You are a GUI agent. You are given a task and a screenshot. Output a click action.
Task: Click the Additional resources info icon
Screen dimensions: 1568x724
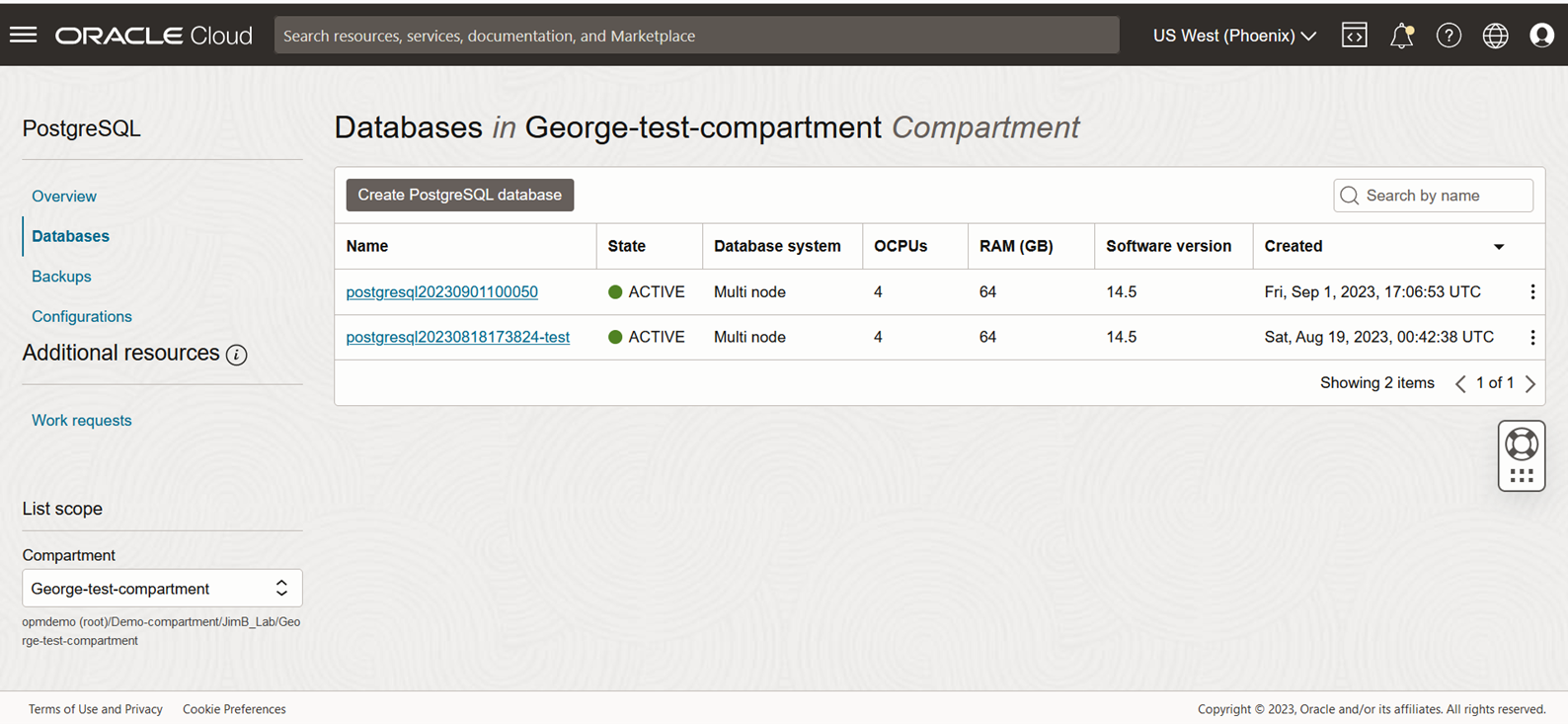(236, 355)
